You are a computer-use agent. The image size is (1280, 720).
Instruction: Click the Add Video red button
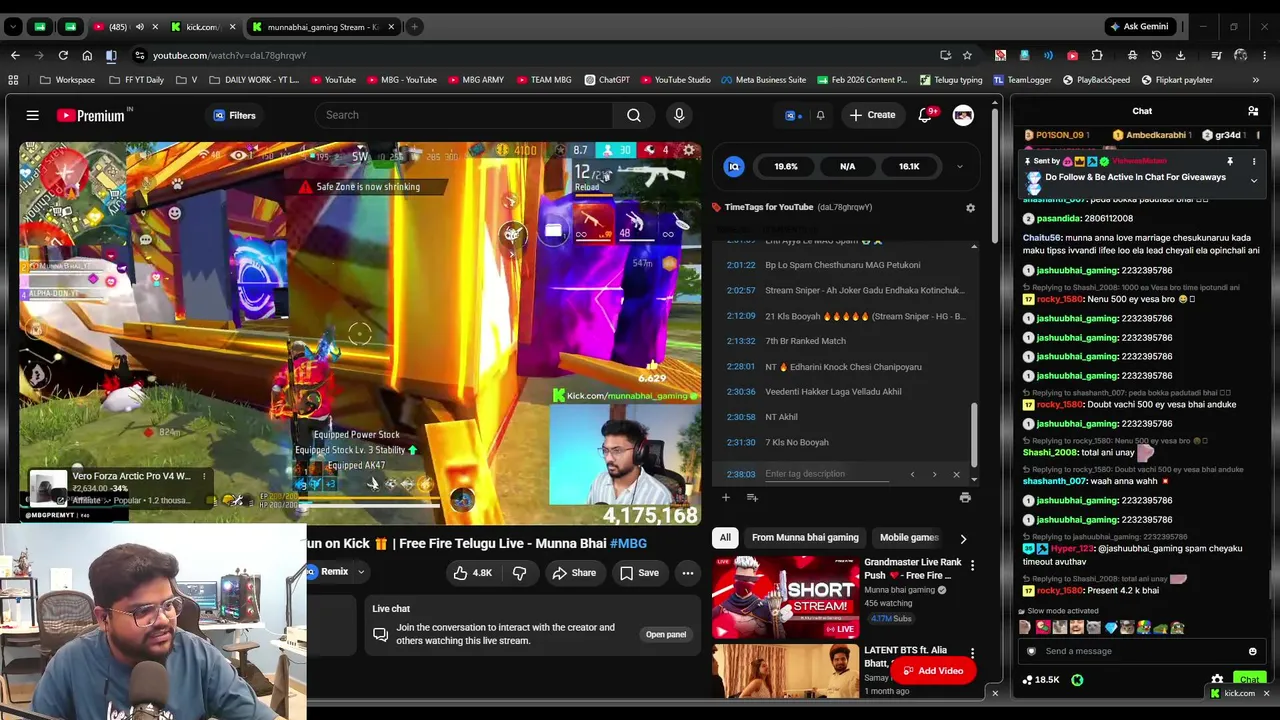tap(933, 671)
